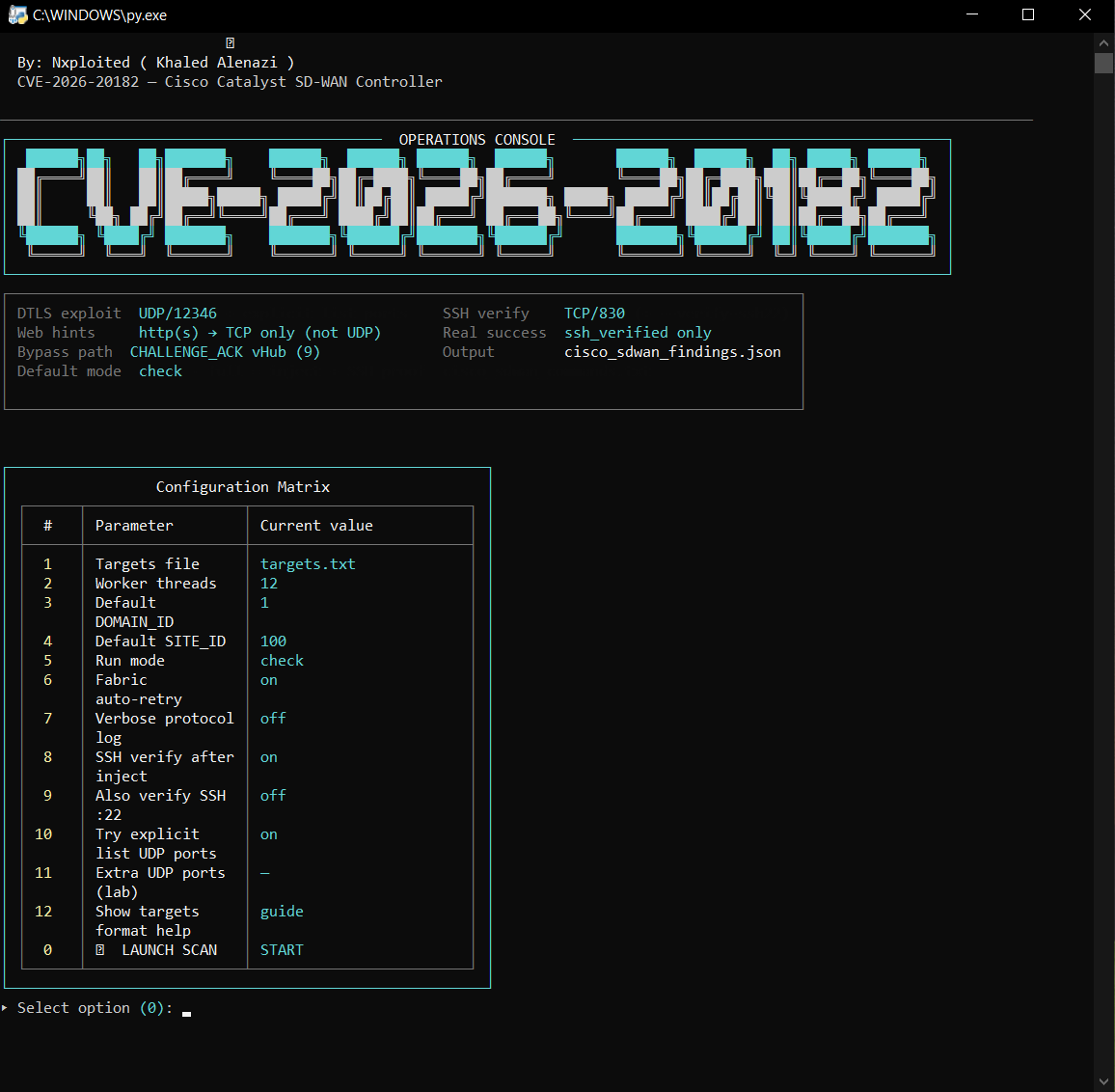Click the 'Worker threads' parameter row
Screen dimensions: 1115x1092
[248, 584]
